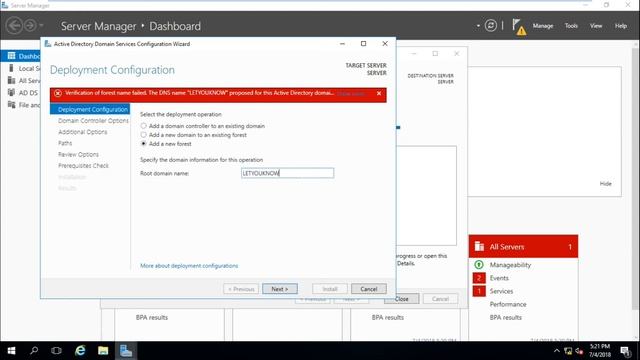Click Previous in the AD DS wizard
The image size is (640, 360).
point(241,289)
